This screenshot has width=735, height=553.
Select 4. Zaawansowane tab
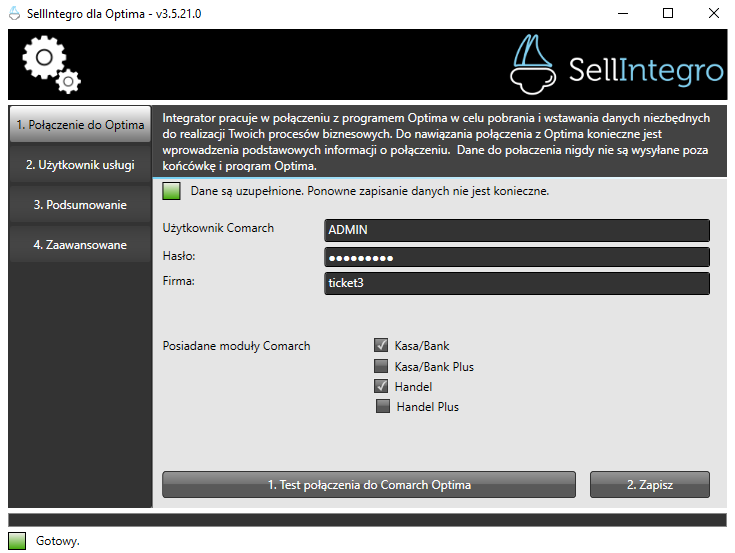point(80,245)
